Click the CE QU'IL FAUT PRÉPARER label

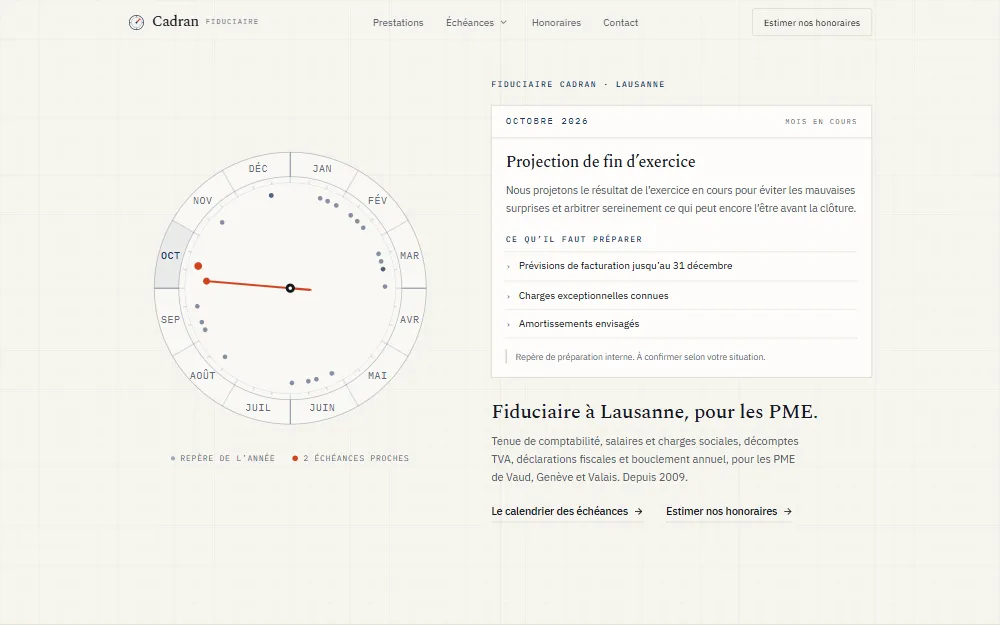click(x=574, y=239)
